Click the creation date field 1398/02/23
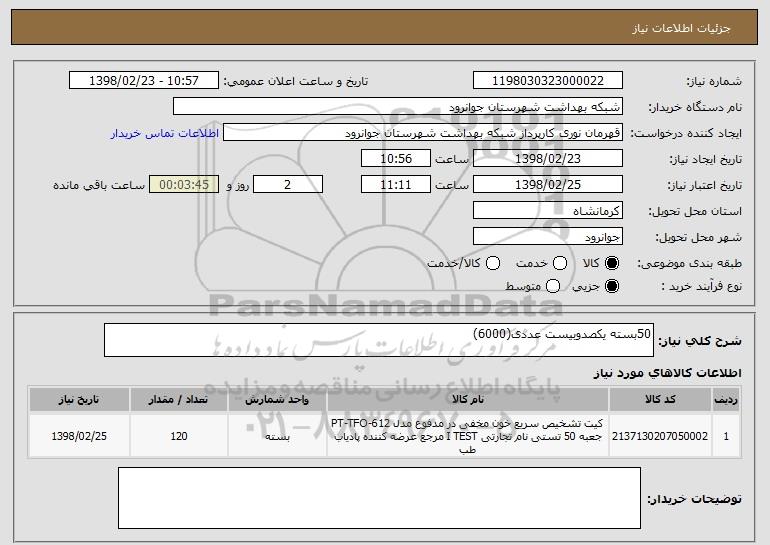 point(548,159)
